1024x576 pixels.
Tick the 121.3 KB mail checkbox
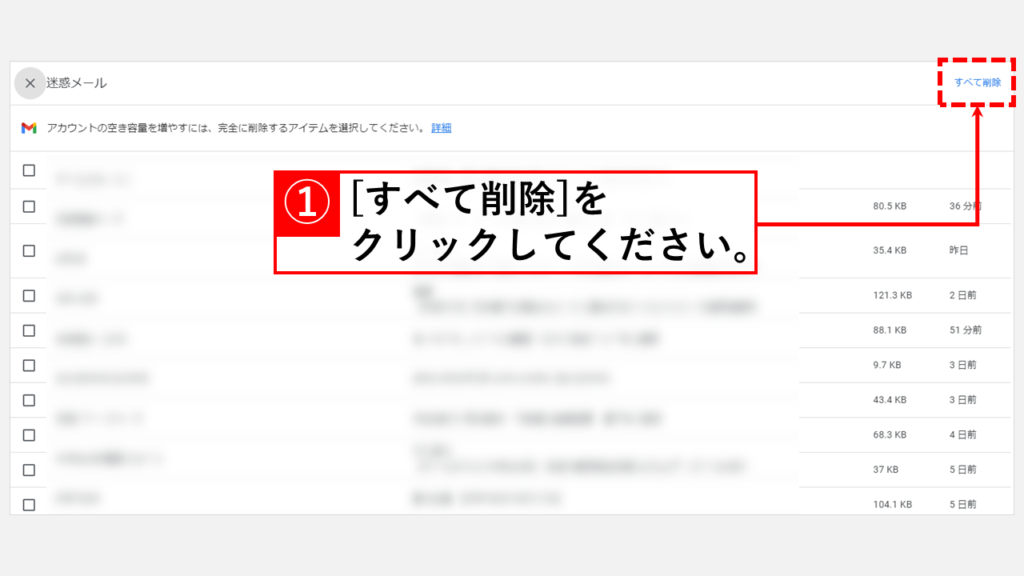(29, 296)
